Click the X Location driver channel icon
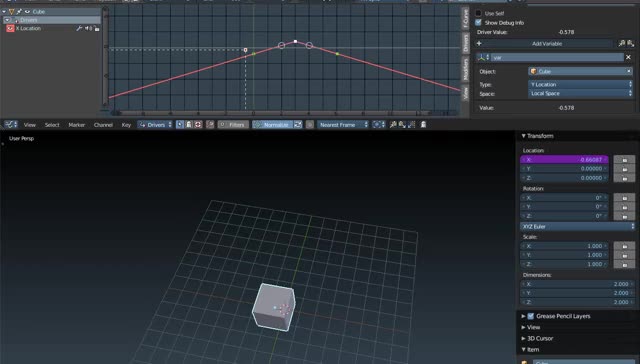The image size is (640, 364). 10,29
